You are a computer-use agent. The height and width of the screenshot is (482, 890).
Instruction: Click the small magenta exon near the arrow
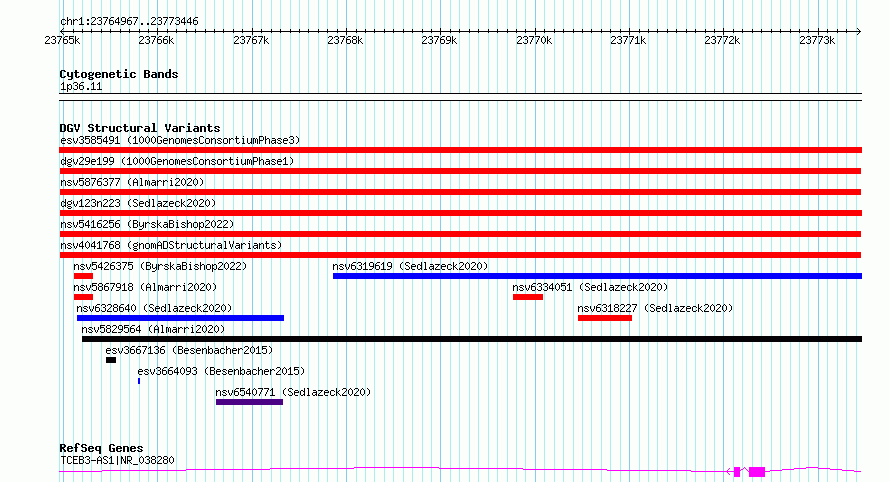[x=737, y=472]
